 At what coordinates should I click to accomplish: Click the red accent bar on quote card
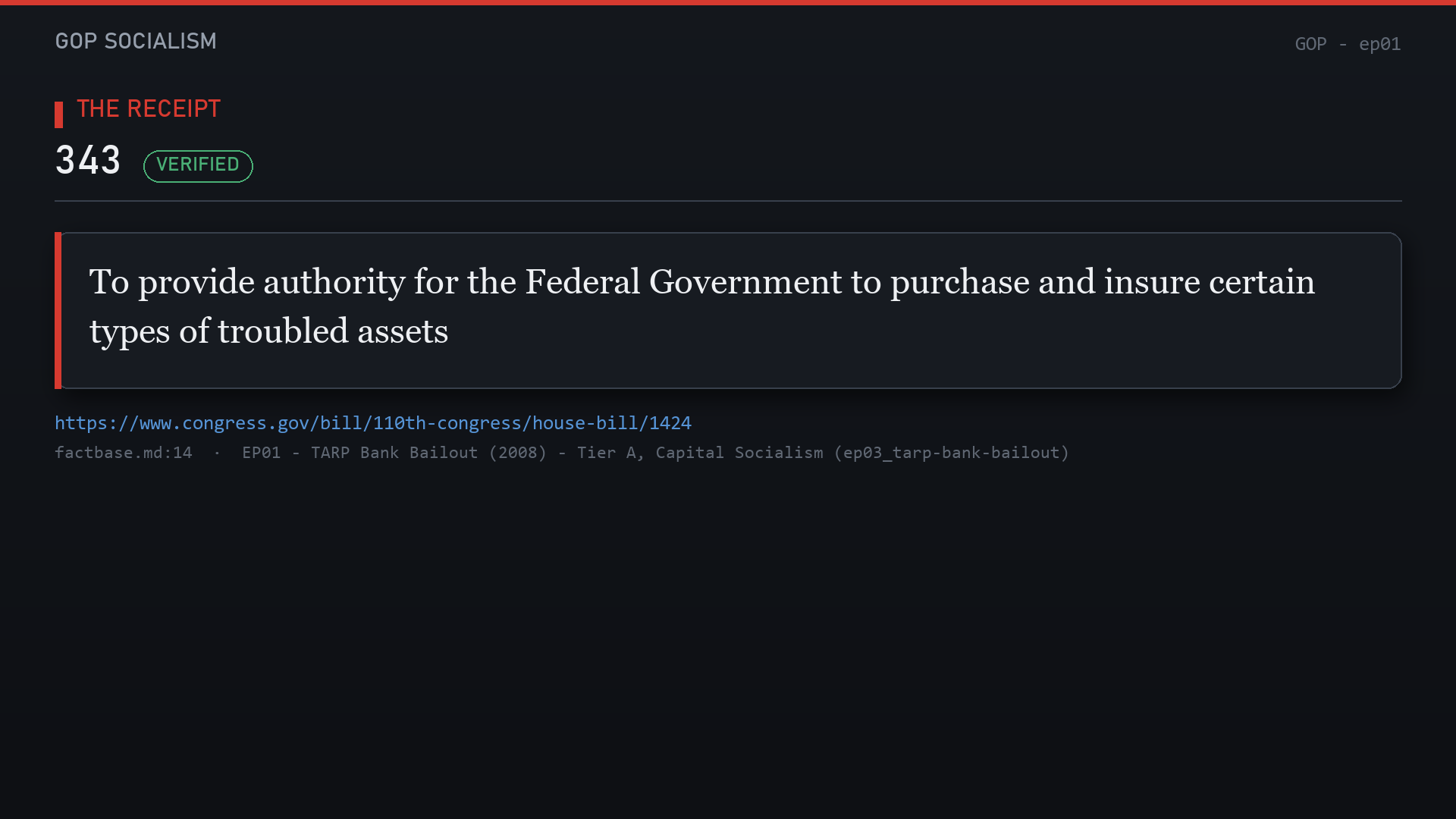click(58, 310)
